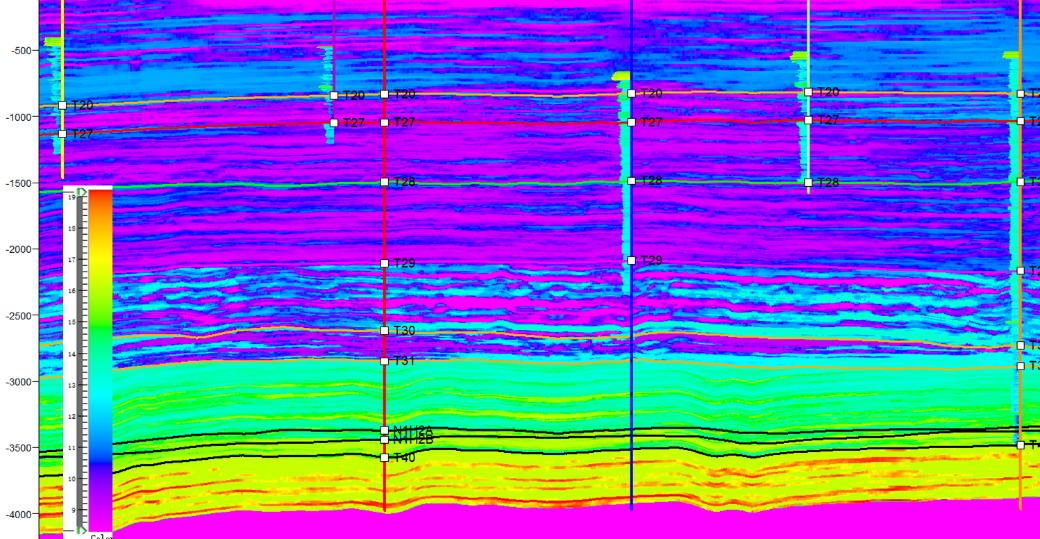1040x539 pixels.
Task: Select T28 marker on the thick red well
Action: (384, 182)
